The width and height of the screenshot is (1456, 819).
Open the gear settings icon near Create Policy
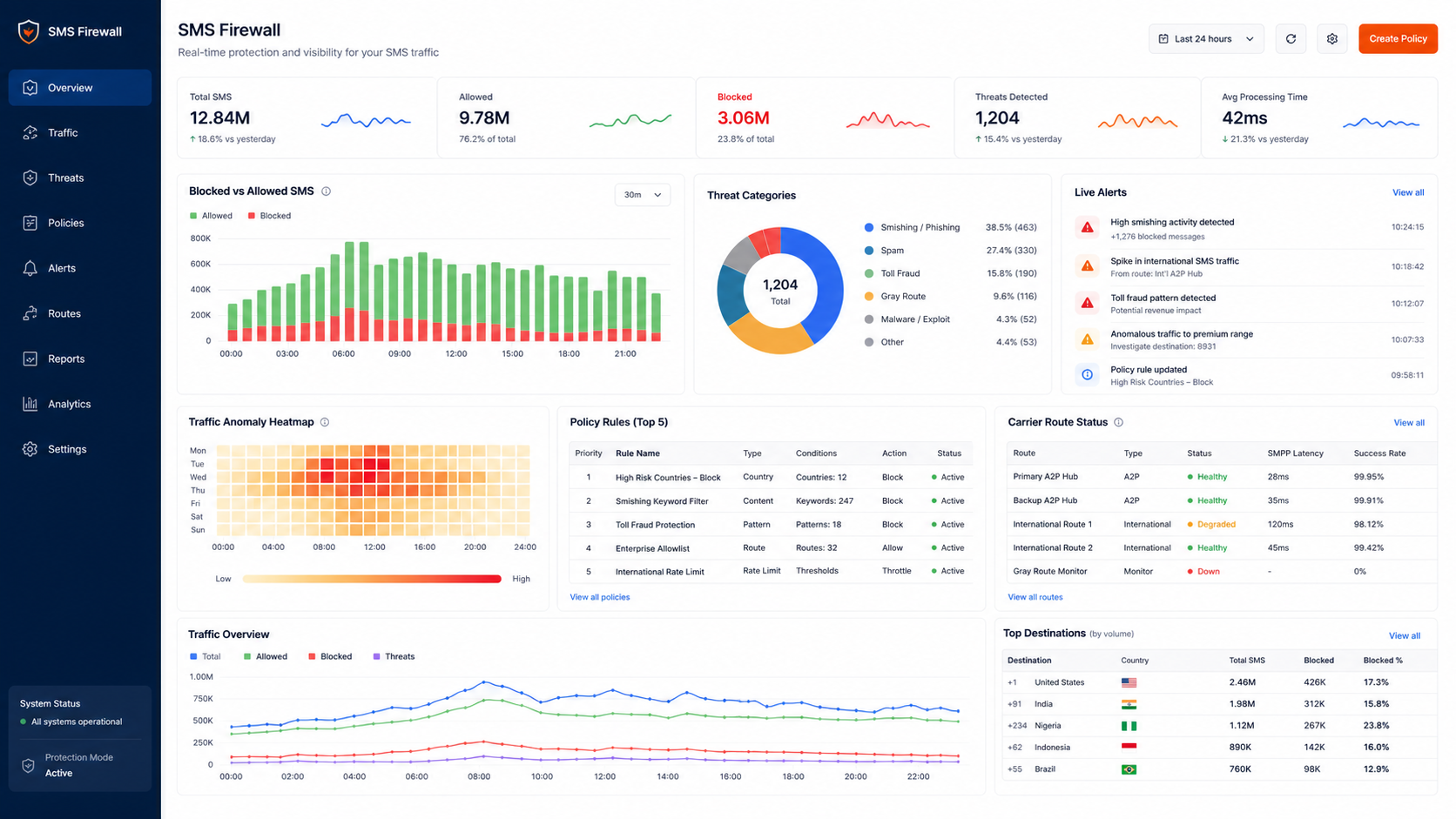point(1331,39)
